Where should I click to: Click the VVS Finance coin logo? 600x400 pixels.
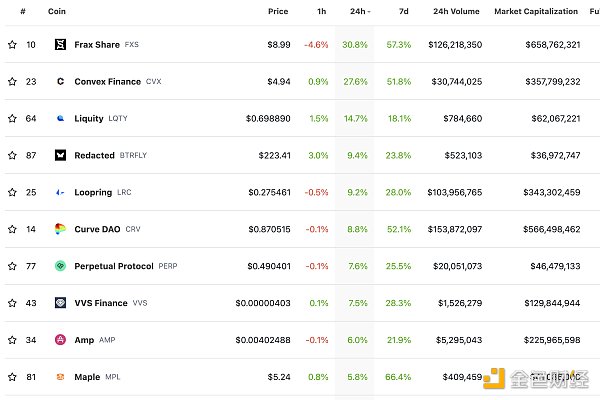click(60, 303)
